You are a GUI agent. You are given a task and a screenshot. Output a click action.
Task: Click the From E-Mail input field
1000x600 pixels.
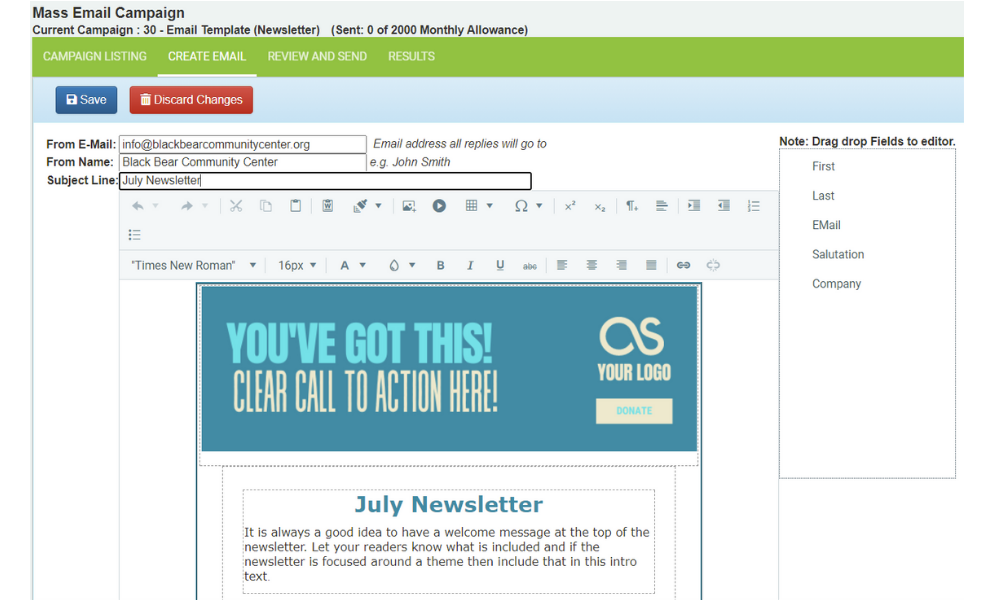pyautogui.click(x=243, y=144)
